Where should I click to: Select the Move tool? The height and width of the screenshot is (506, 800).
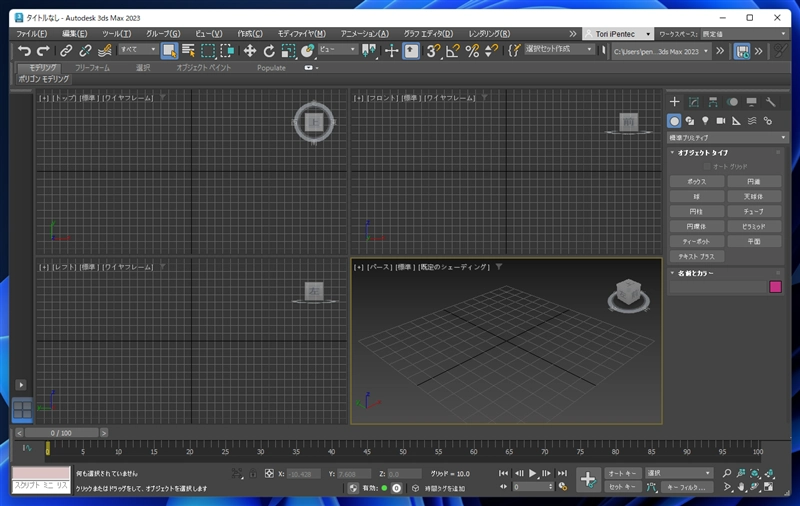[249, 50]
